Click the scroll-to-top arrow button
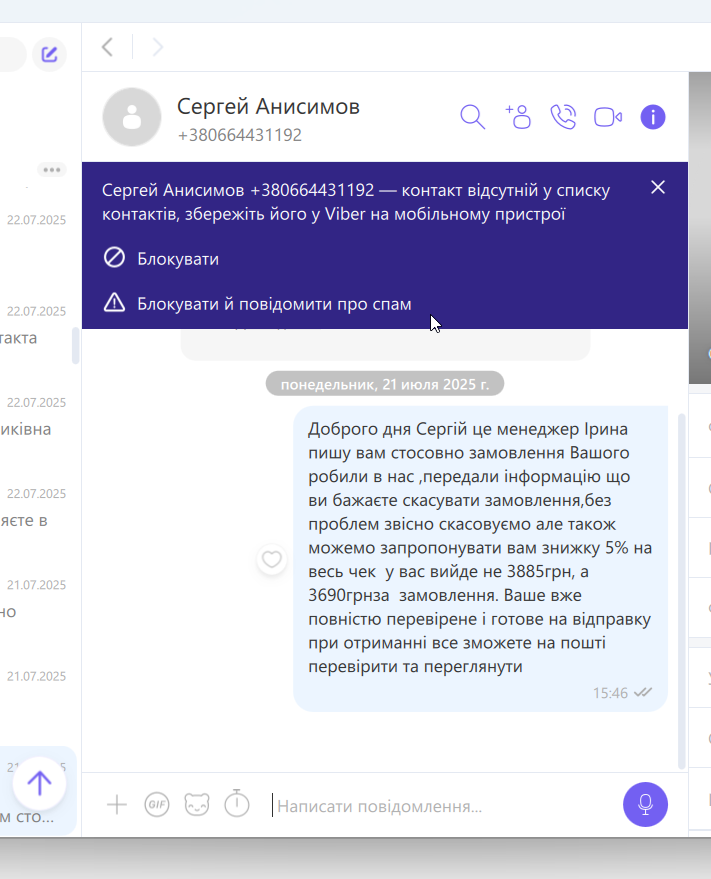This screenshot has height=879, width=711. point(39,783)
